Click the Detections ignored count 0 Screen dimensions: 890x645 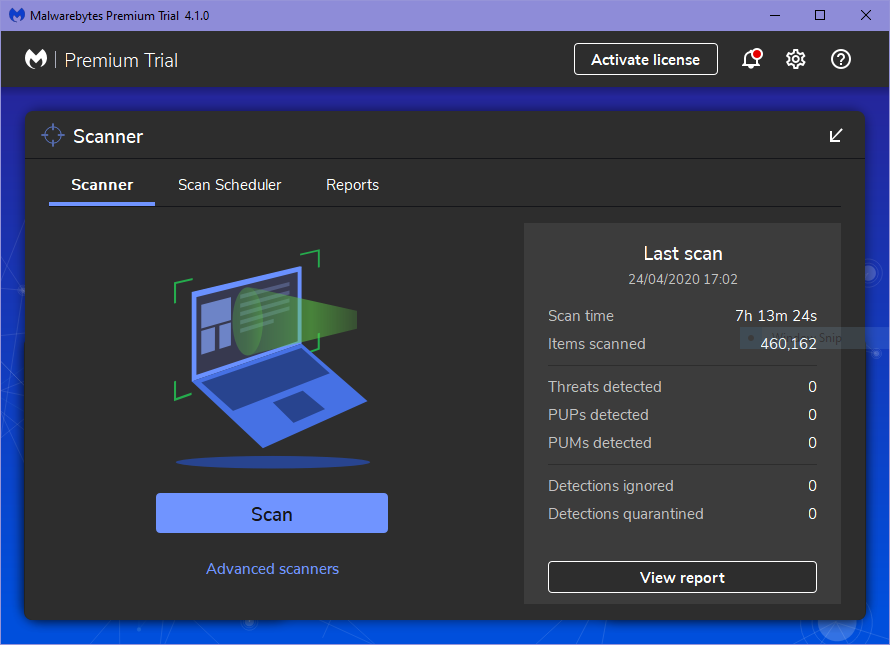[812, 486]
